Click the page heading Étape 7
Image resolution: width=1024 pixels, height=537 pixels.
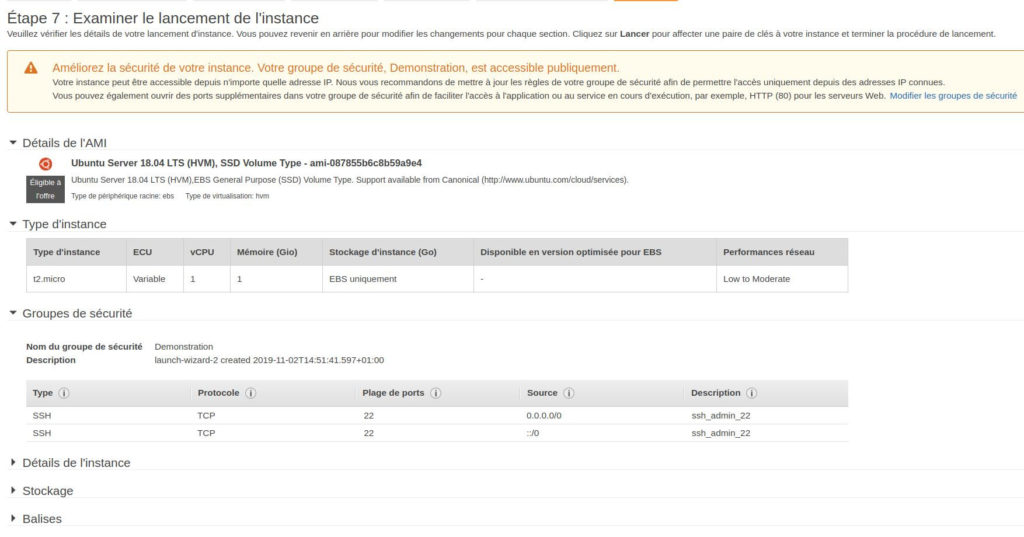(x=163, y=18)
